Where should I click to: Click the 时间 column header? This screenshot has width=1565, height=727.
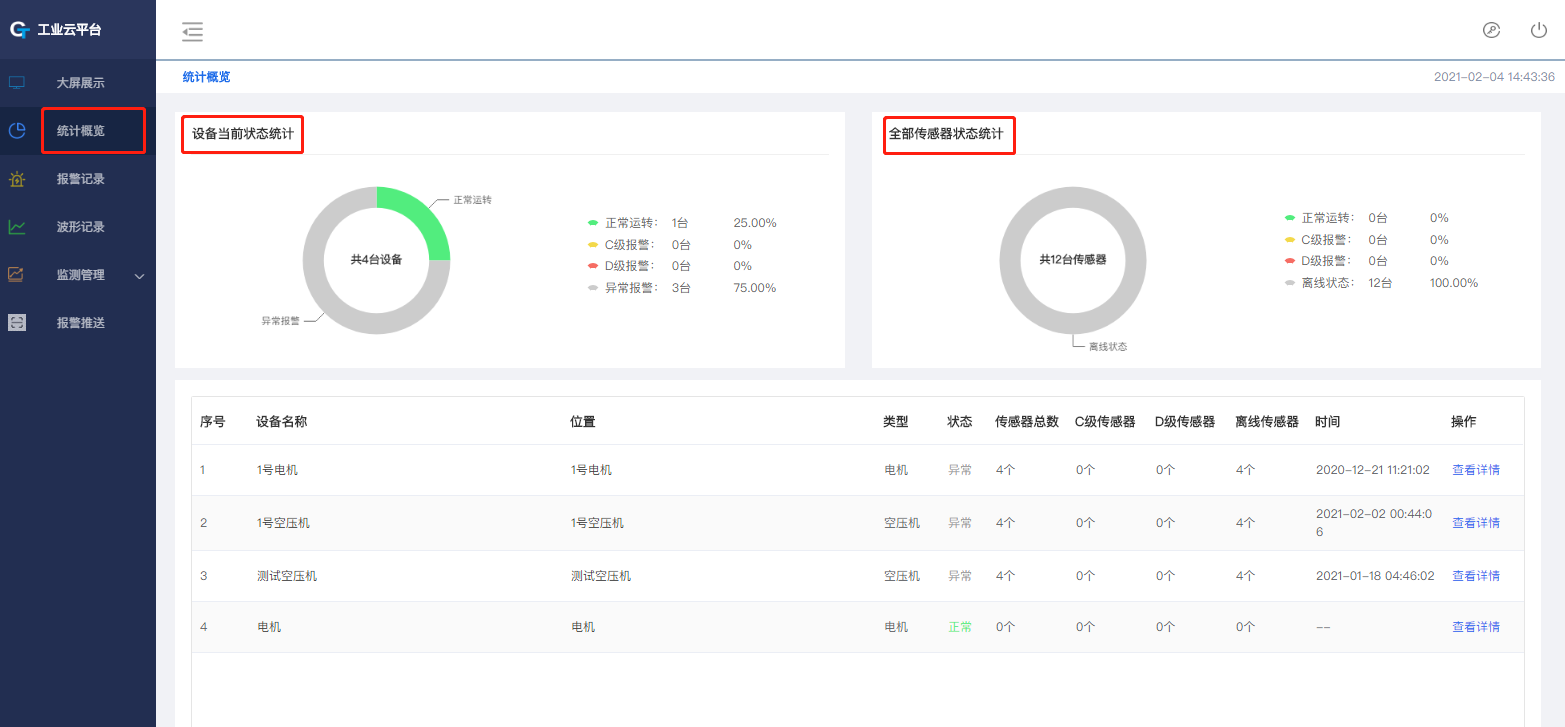(x=1328, y=422)
